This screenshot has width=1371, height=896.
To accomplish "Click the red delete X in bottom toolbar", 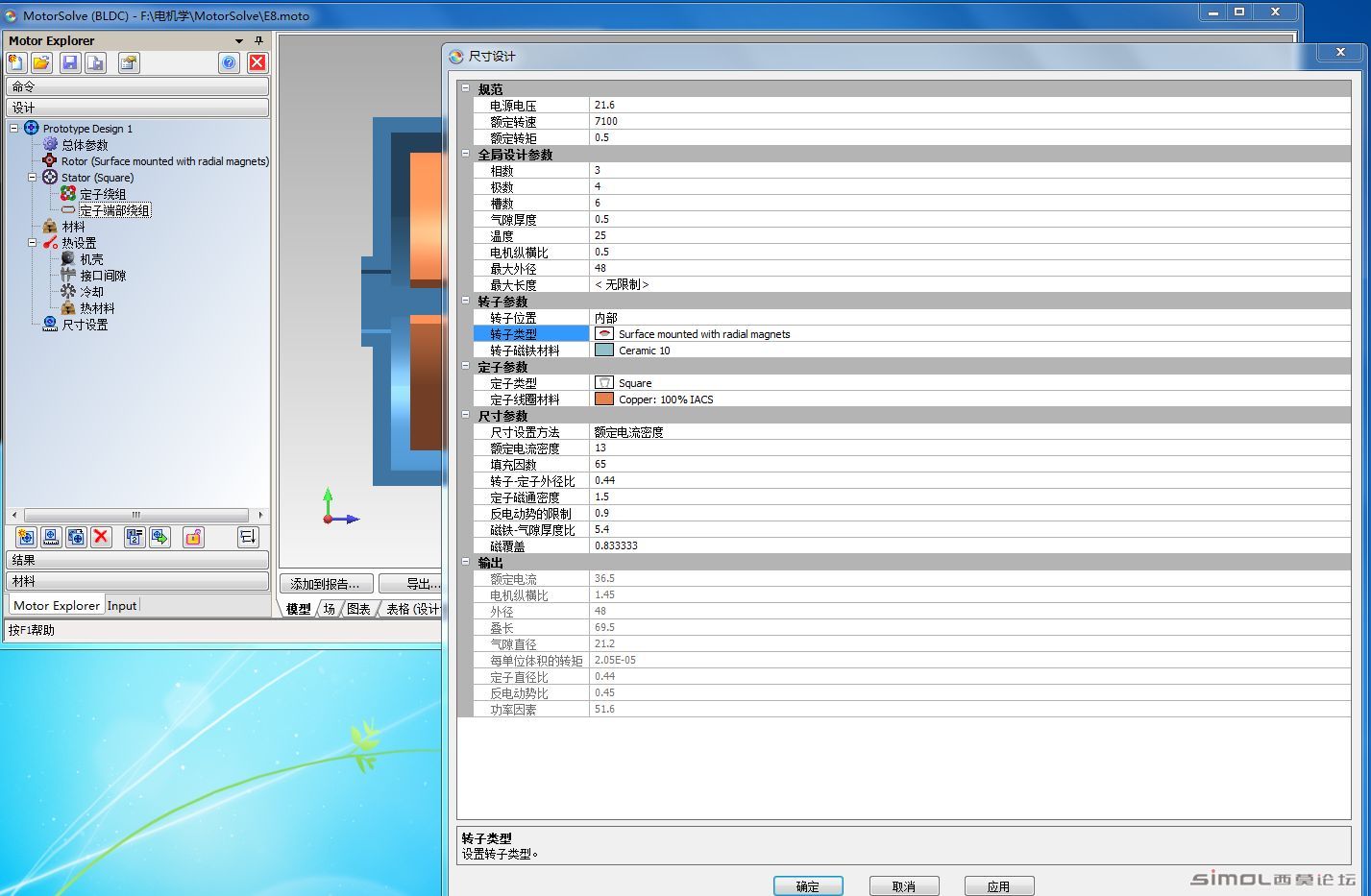I will tap(101, 537).
